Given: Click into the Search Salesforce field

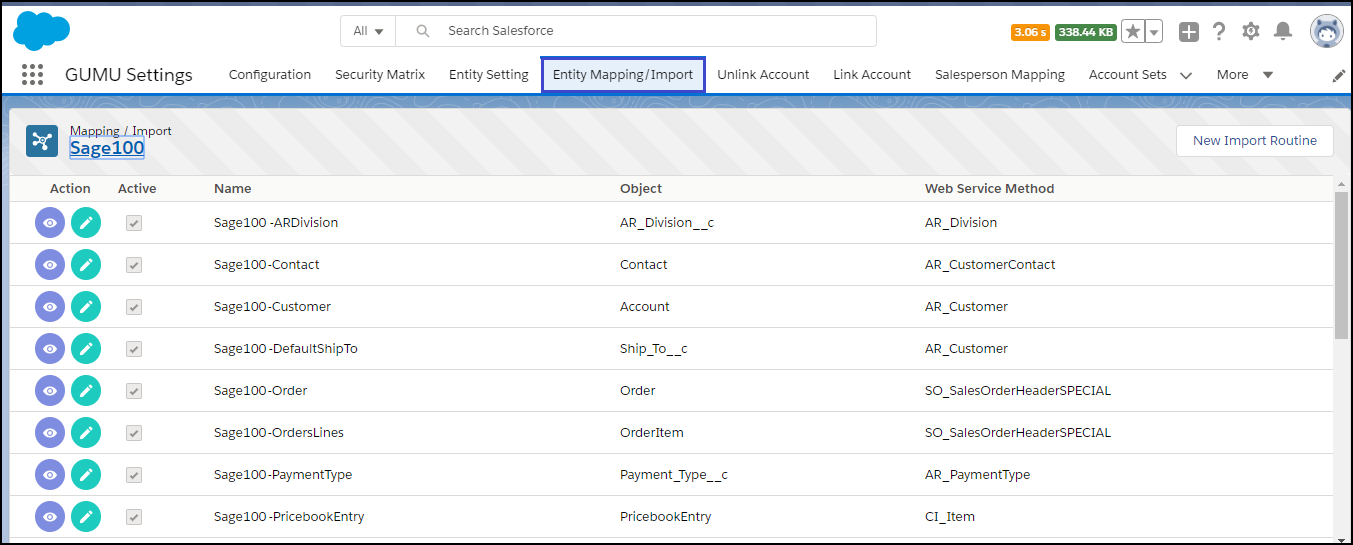Looking at the screenshot, I should [636, 31].
